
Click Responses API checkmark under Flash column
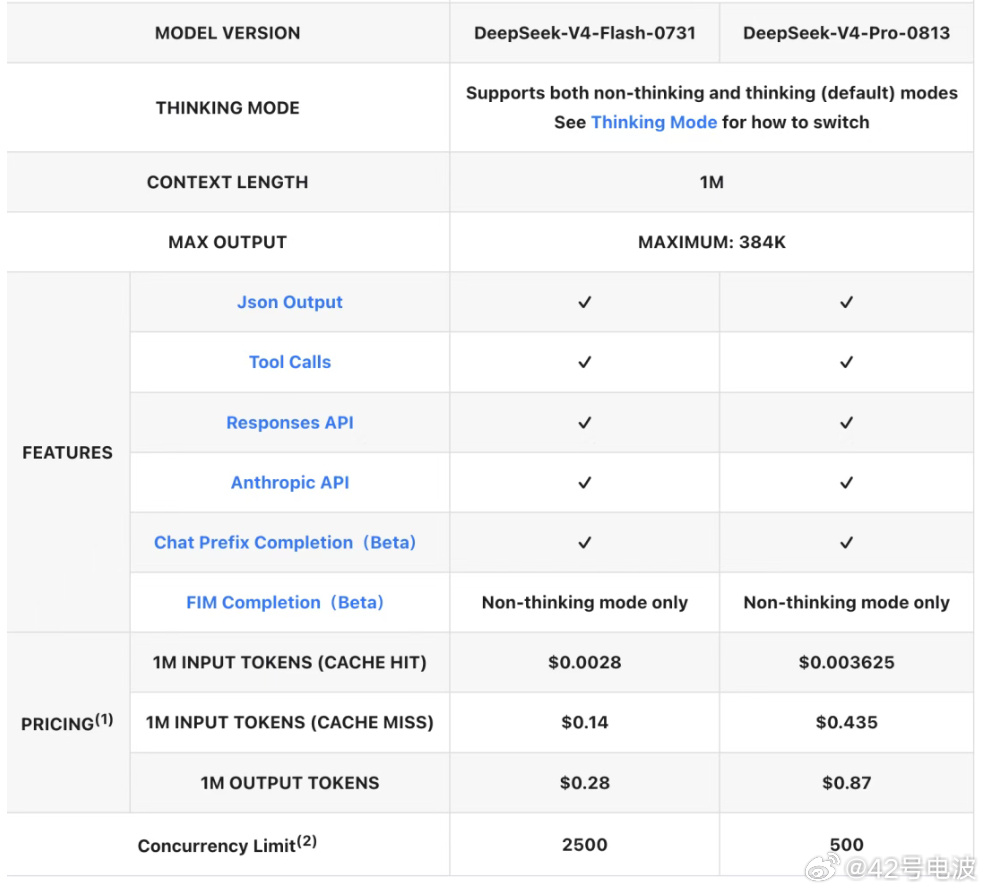[x=585, y=423]
